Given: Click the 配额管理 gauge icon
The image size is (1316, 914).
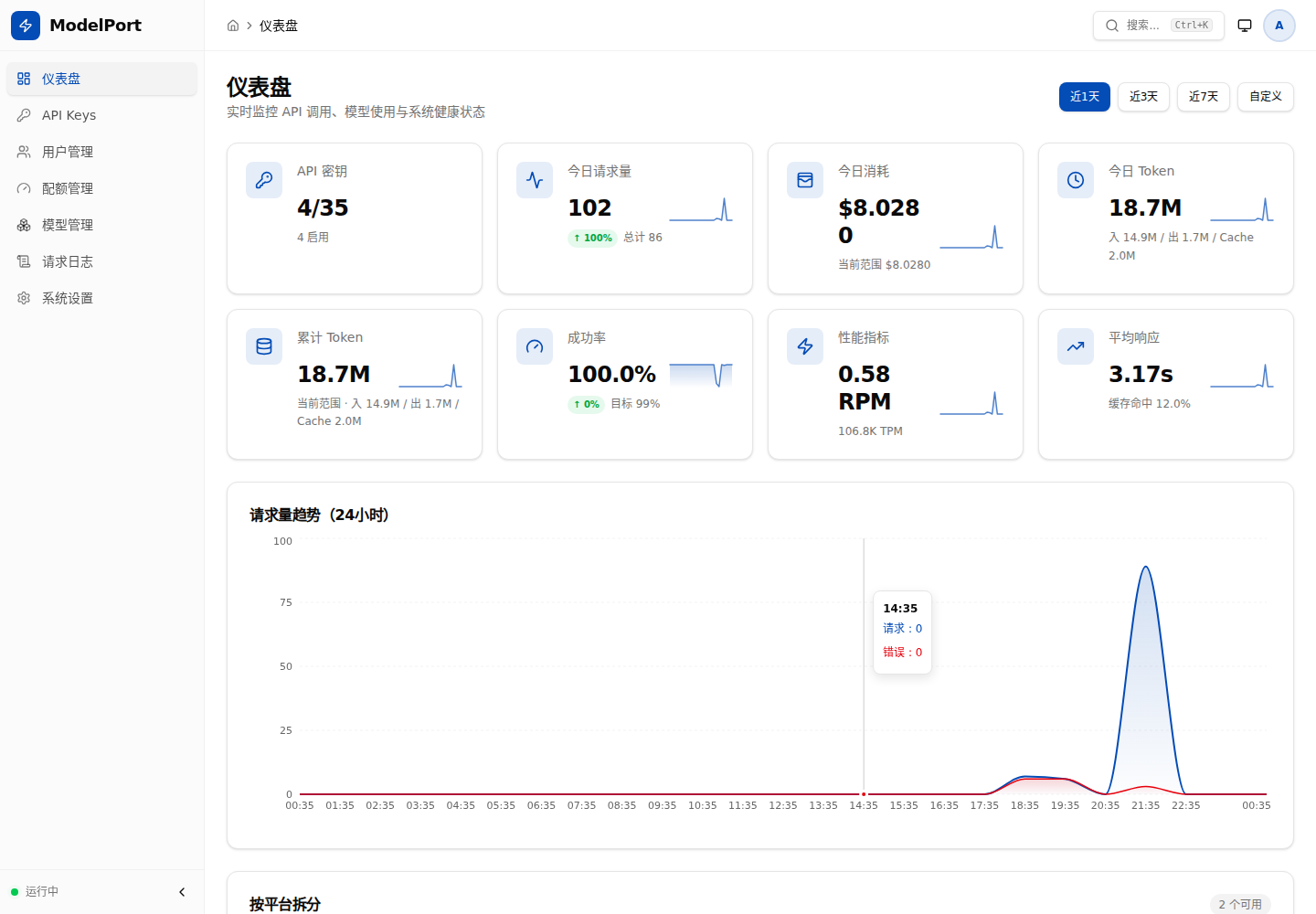Looking at the screenshot, I should pyautogui.click(x=24, y=188).
